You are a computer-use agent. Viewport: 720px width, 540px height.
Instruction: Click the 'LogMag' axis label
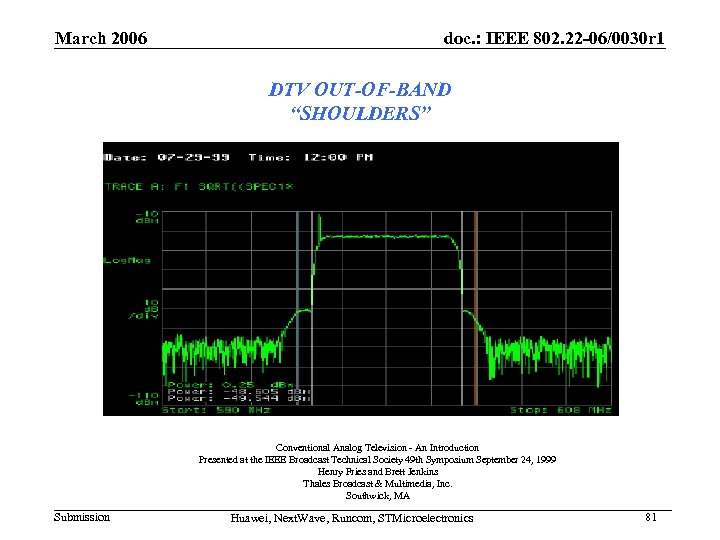pyautogui.click(x=127, y=260)
